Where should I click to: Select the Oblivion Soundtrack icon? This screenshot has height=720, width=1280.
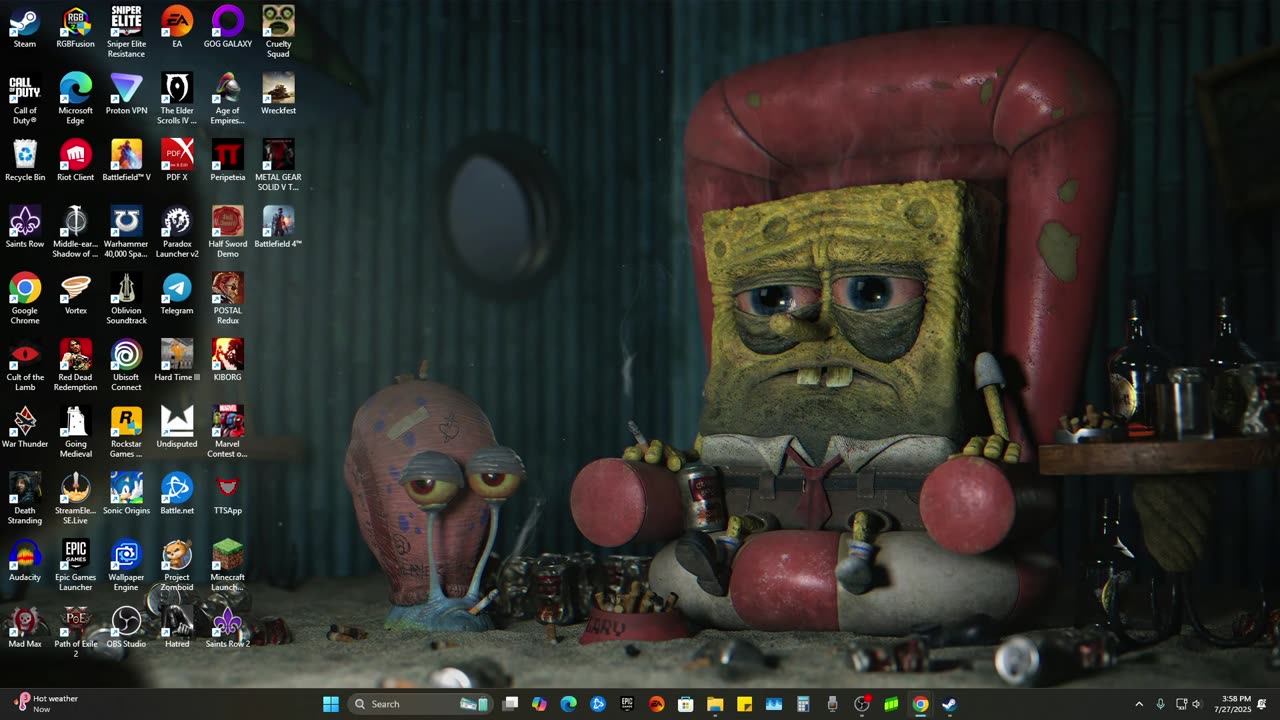[126, 298]
